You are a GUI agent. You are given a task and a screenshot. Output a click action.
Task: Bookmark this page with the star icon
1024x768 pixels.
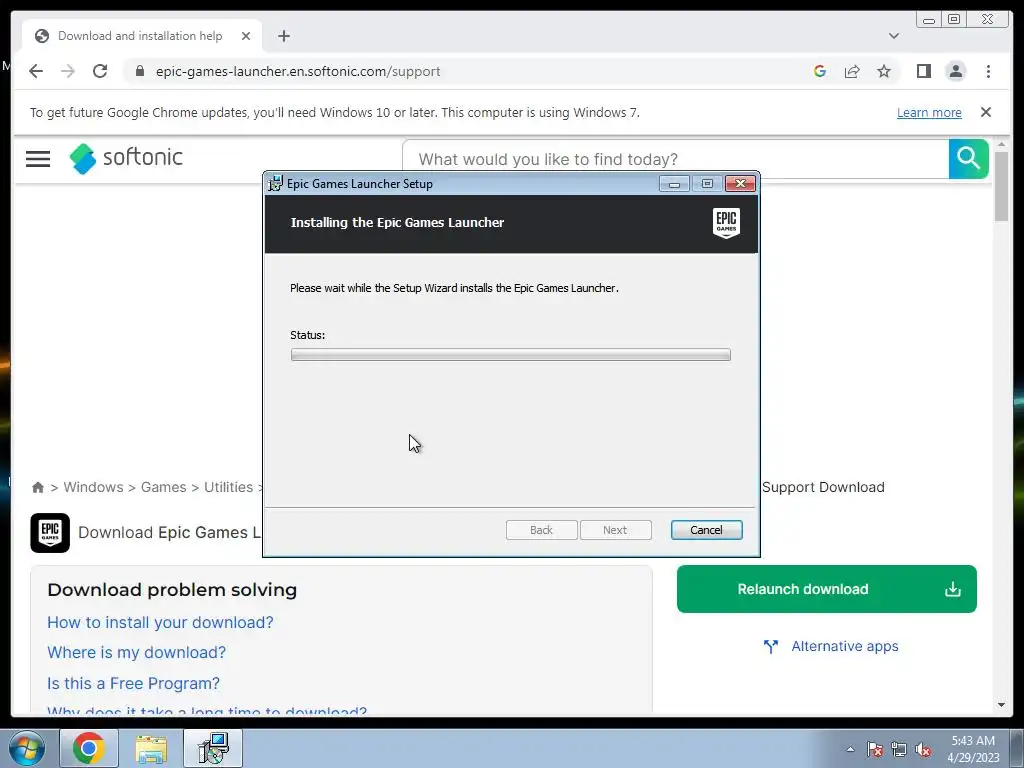click(884, 71)
